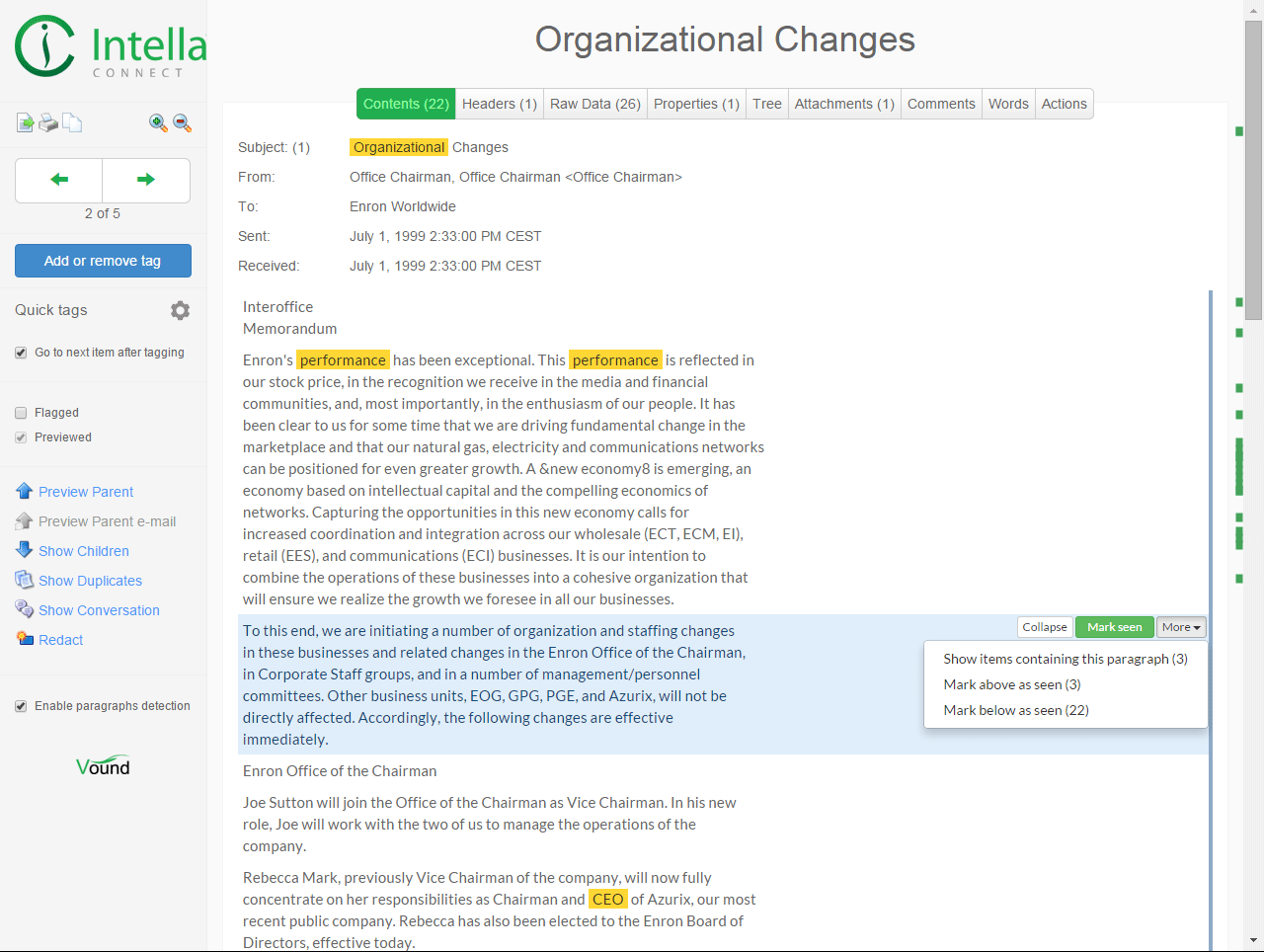
Task: Click the Show Duplicates link
Action: [90, 581]
